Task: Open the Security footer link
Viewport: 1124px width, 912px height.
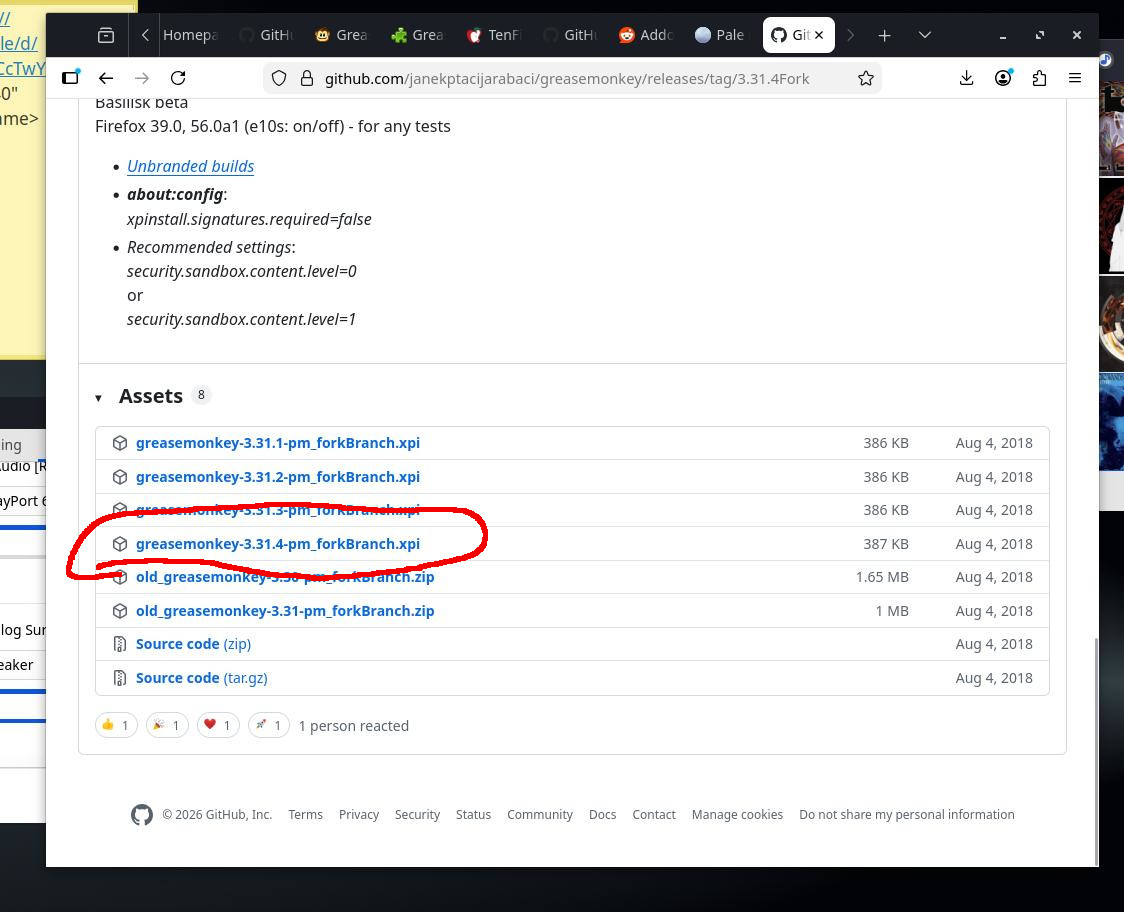Action: coord(417,814)
